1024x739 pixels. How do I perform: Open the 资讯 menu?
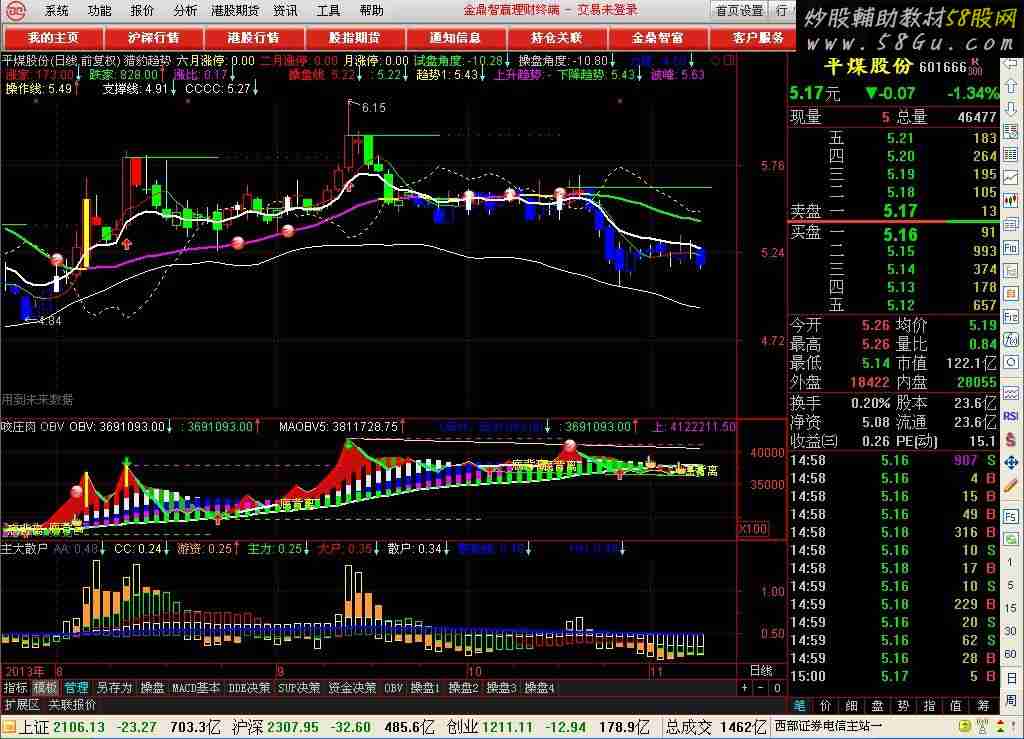285,10
